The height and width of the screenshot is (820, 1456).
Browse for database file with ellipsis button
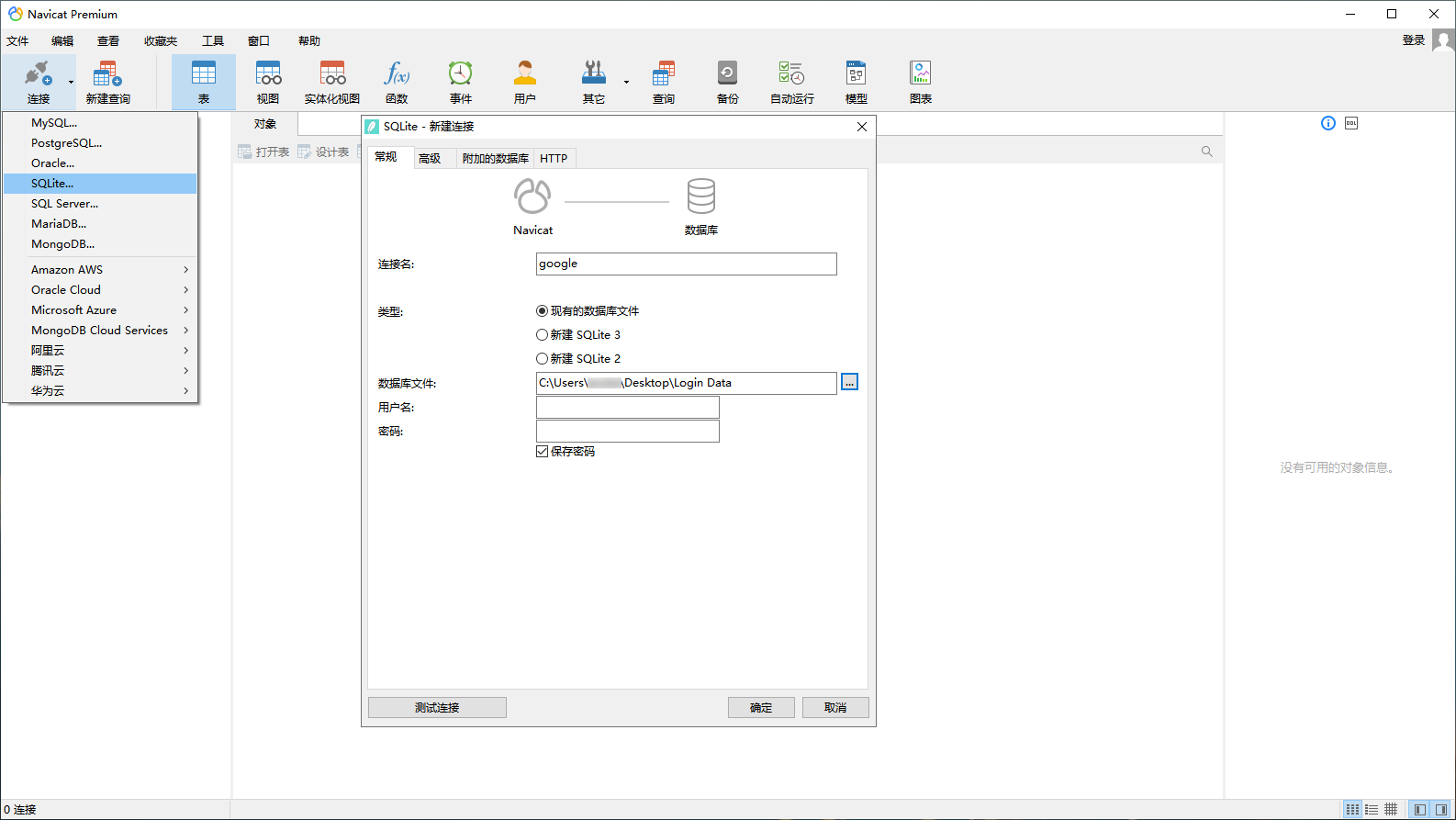coord(850,382)
